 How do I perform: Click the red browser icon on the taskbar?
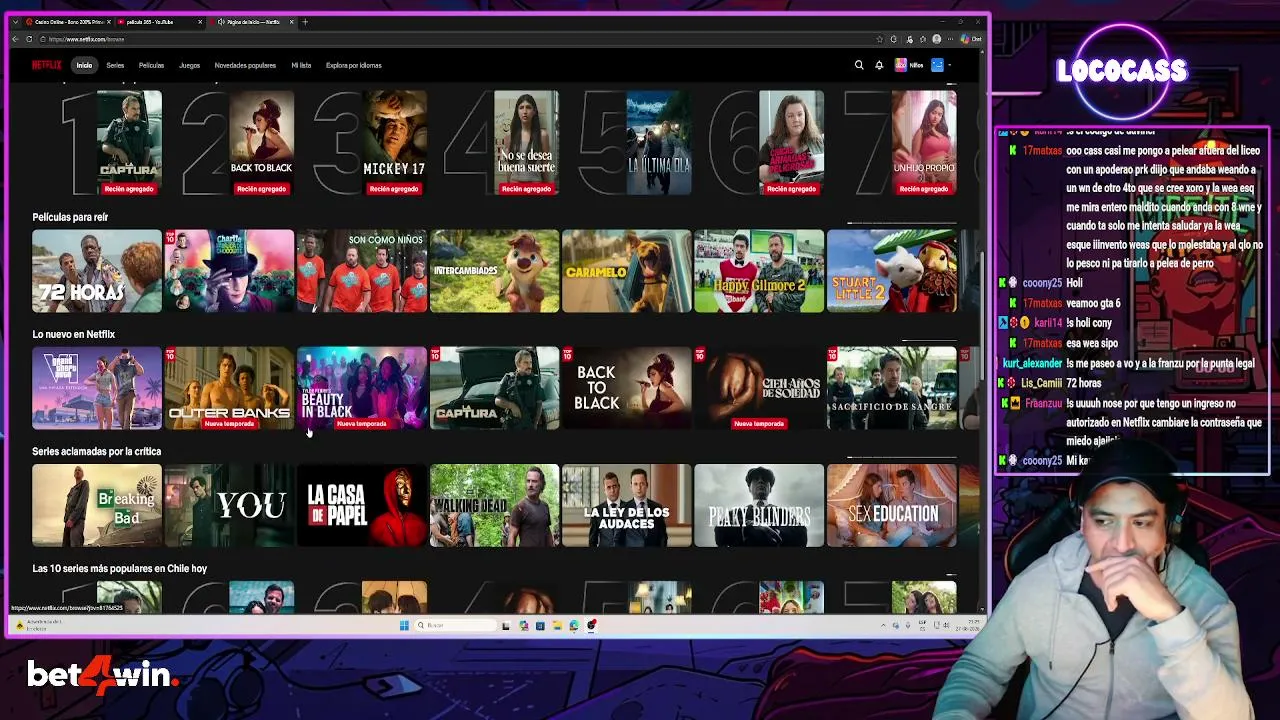point(591,626)
